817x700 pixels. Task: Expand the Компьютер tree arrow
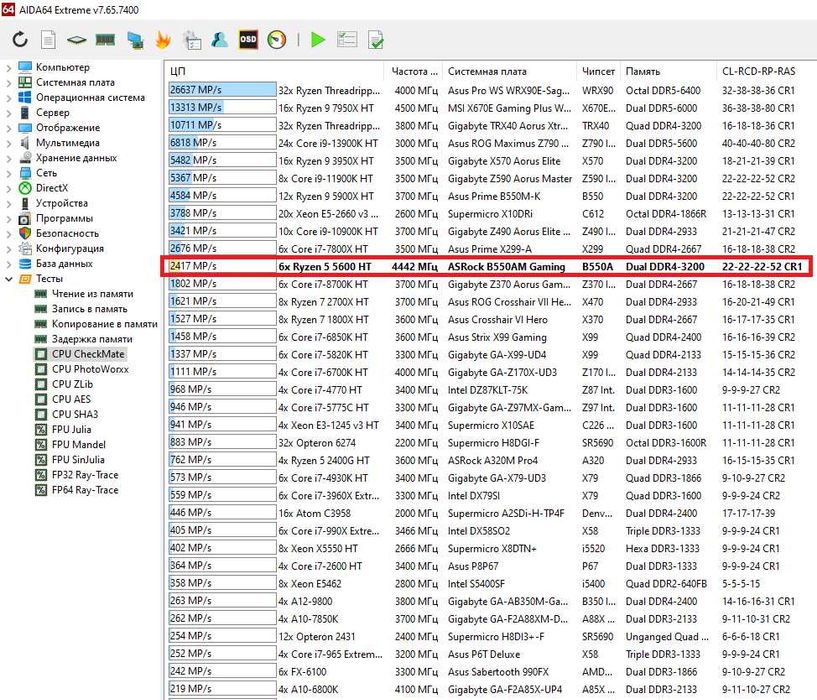[x=8, y=68]
